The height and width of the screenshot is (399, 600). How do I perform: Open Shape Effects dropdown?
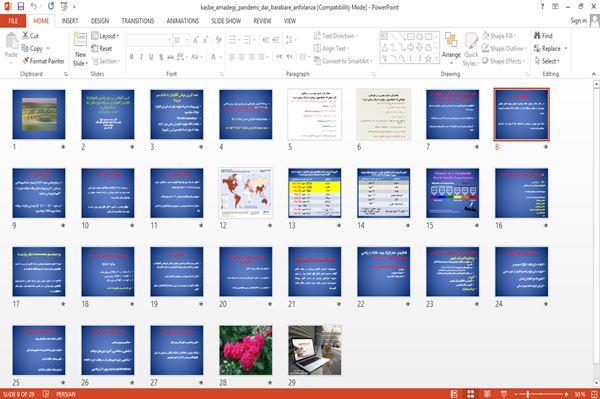click(x=504, y=61)
